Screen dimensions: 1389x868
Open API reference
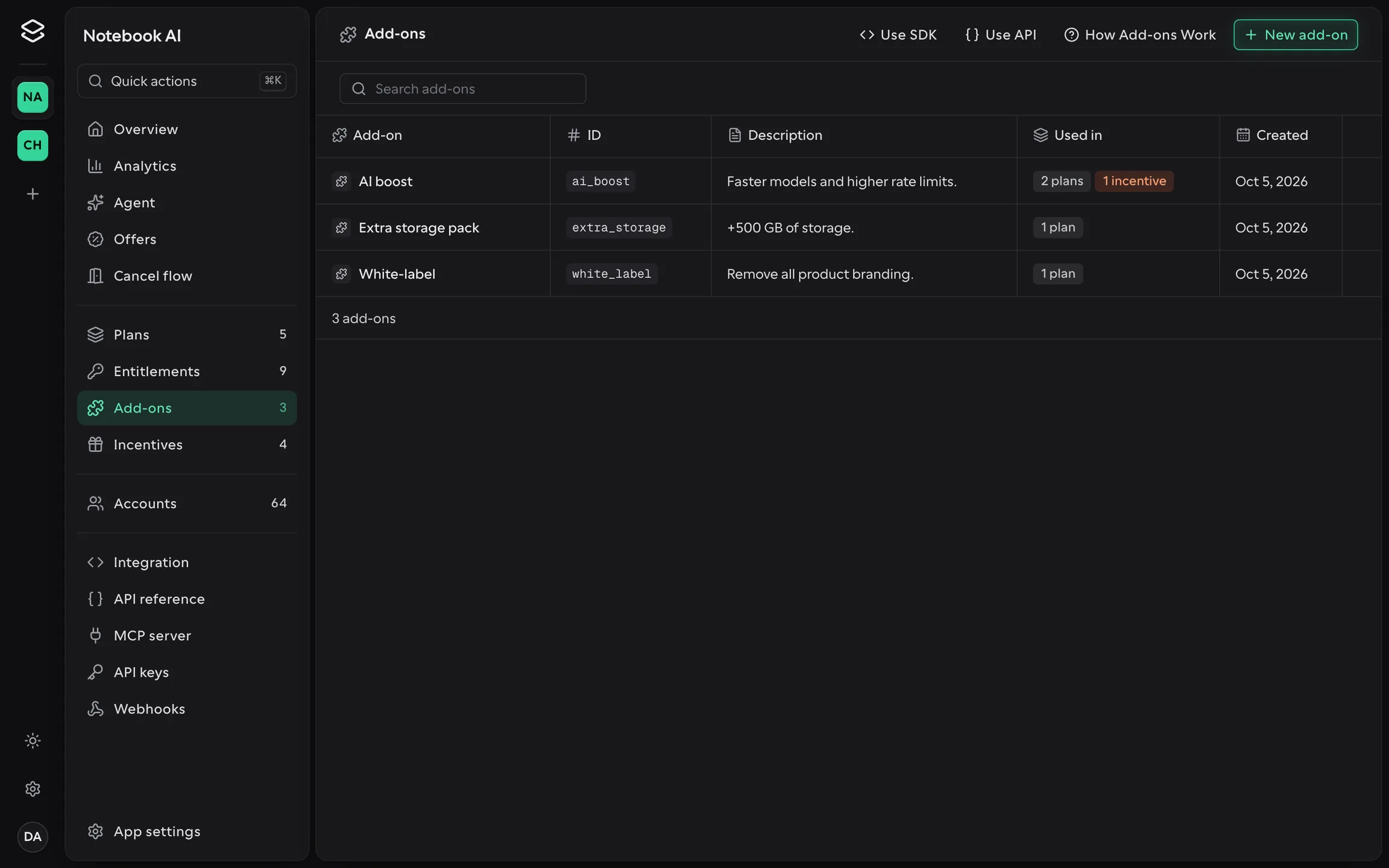point(187,599)
